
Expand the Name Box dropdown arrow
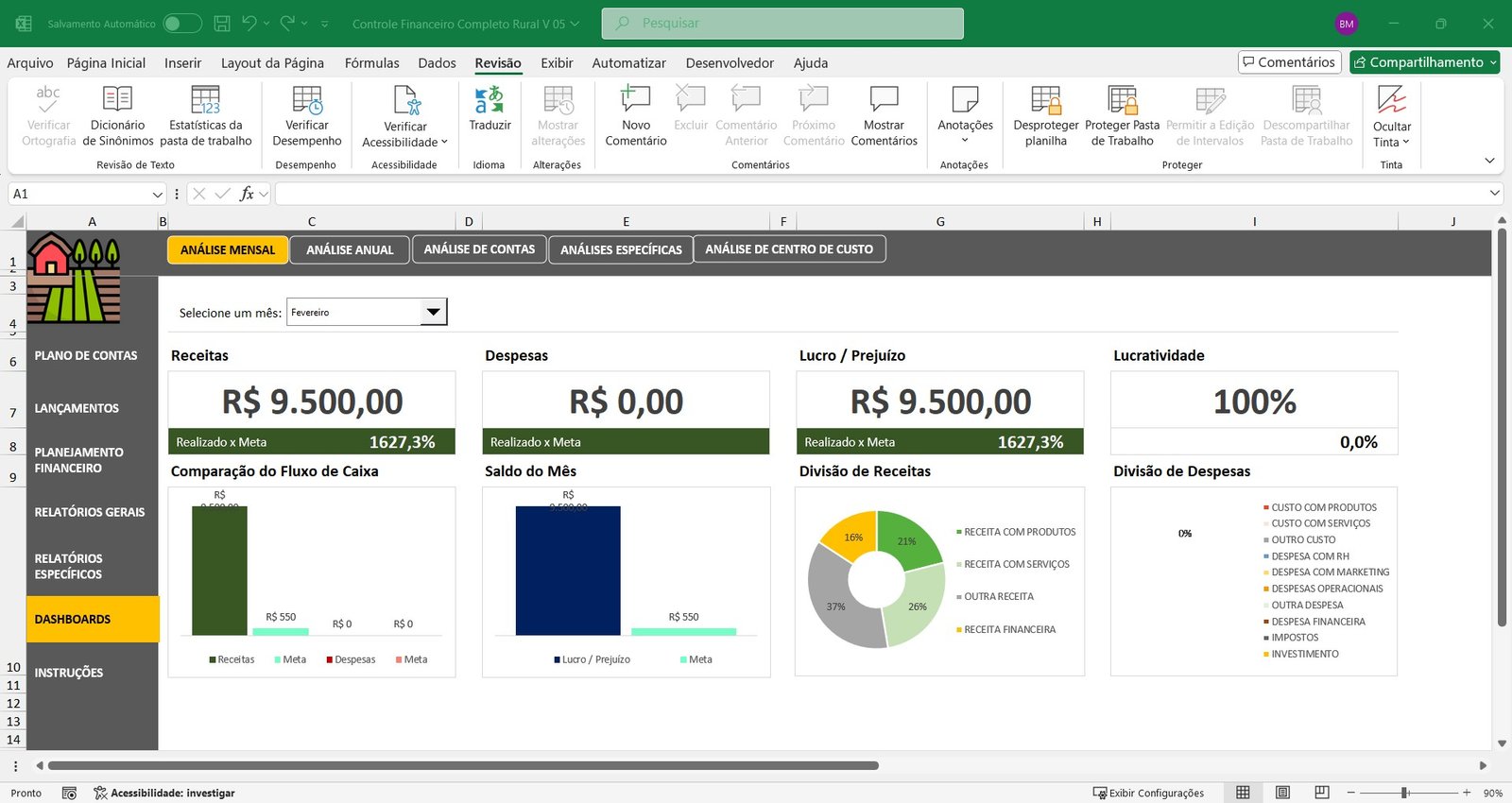158,194
